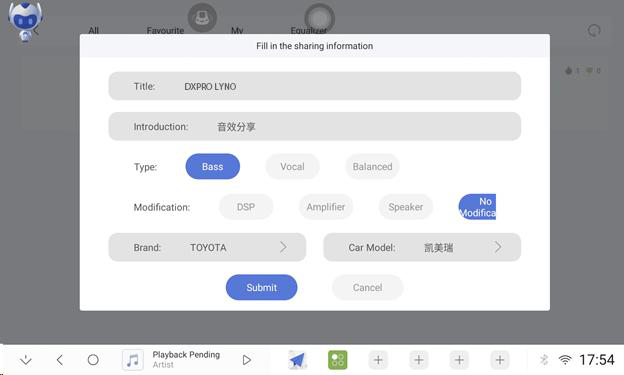The width and height of the screenshot is (624, 375).
Task: Open the Brand TOYOTA selector
Action: tap(207, 247)
